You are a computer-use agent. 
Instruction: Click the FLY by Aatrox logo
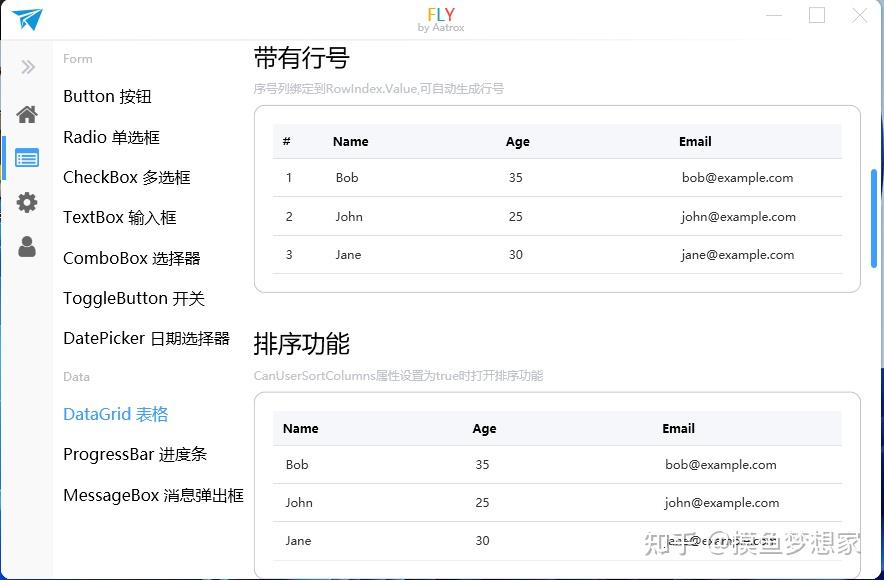coord(440,18)
